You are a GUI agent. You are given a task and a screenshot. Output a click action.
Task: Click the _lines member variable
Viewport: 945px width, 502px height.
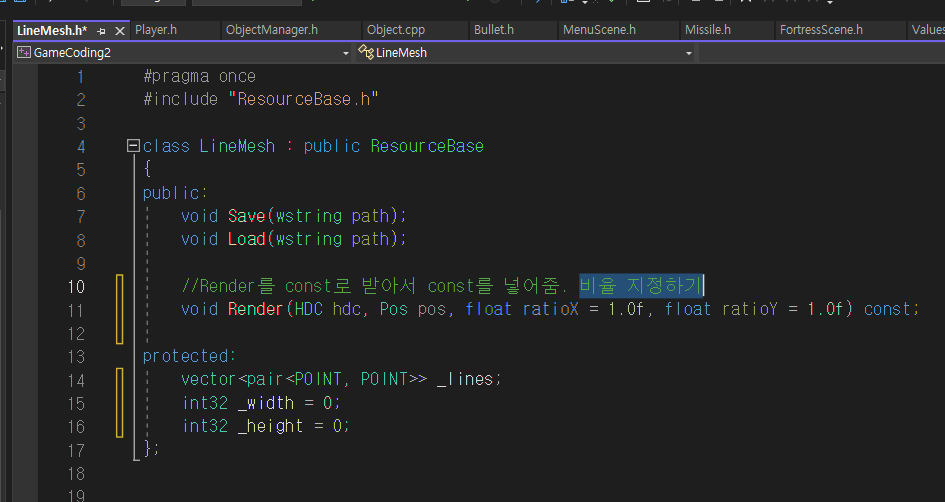click(x=465, y=379)
